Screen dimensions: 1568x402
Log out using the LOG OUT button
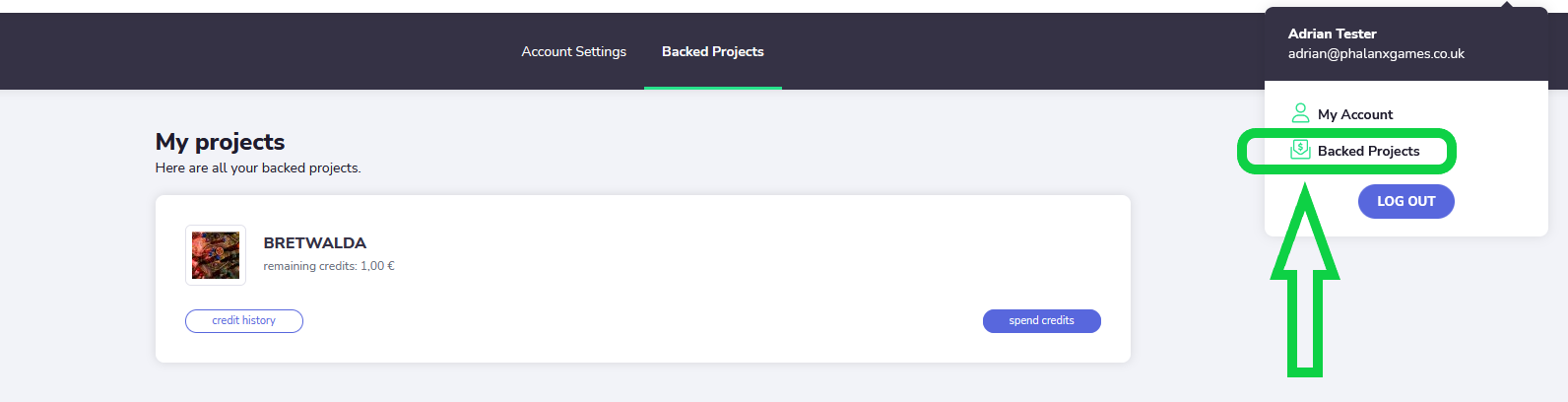[x=1405, y=201]
